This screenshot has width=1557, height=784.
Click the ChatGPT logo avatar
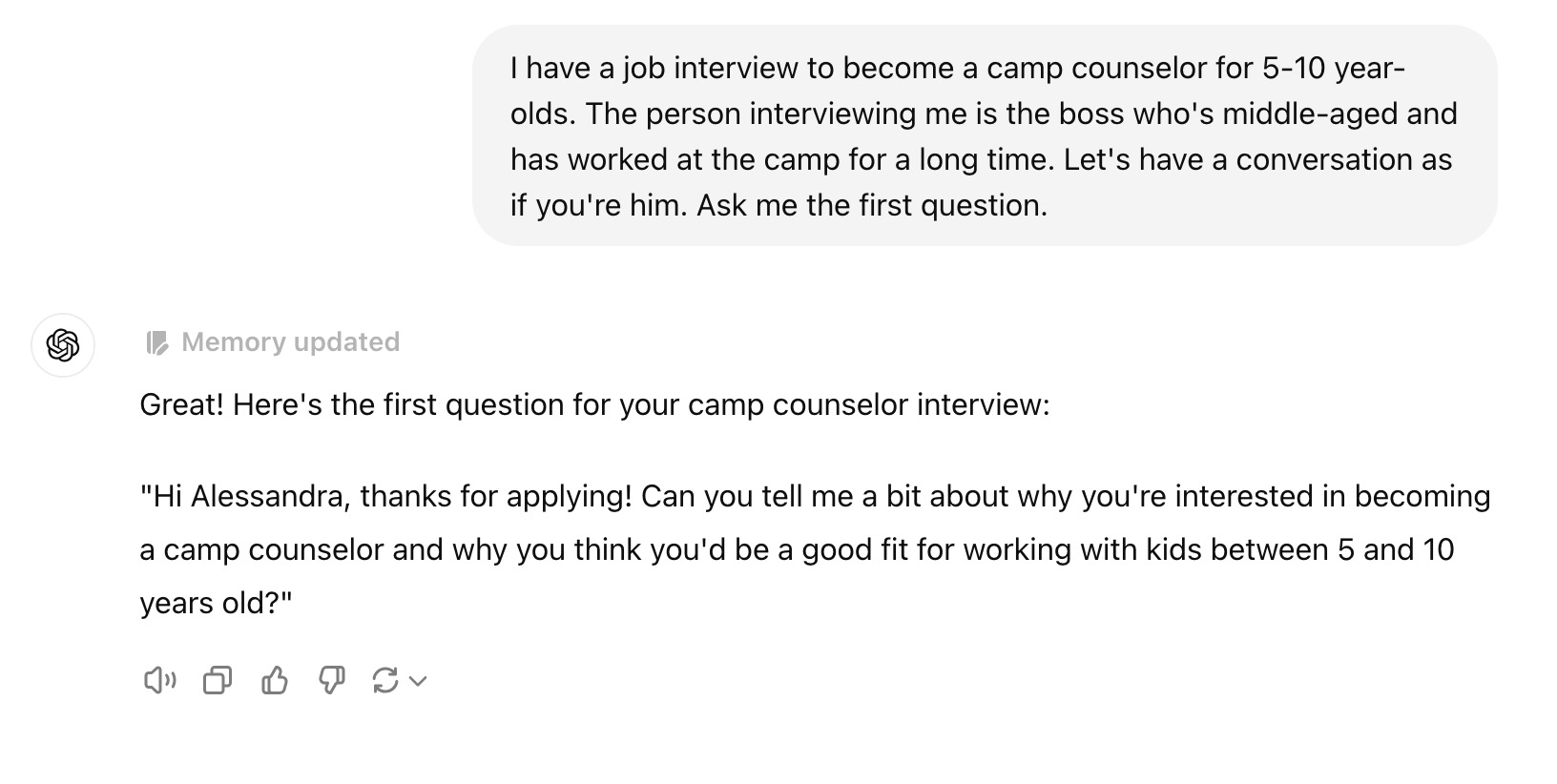[x=63, y=344]
